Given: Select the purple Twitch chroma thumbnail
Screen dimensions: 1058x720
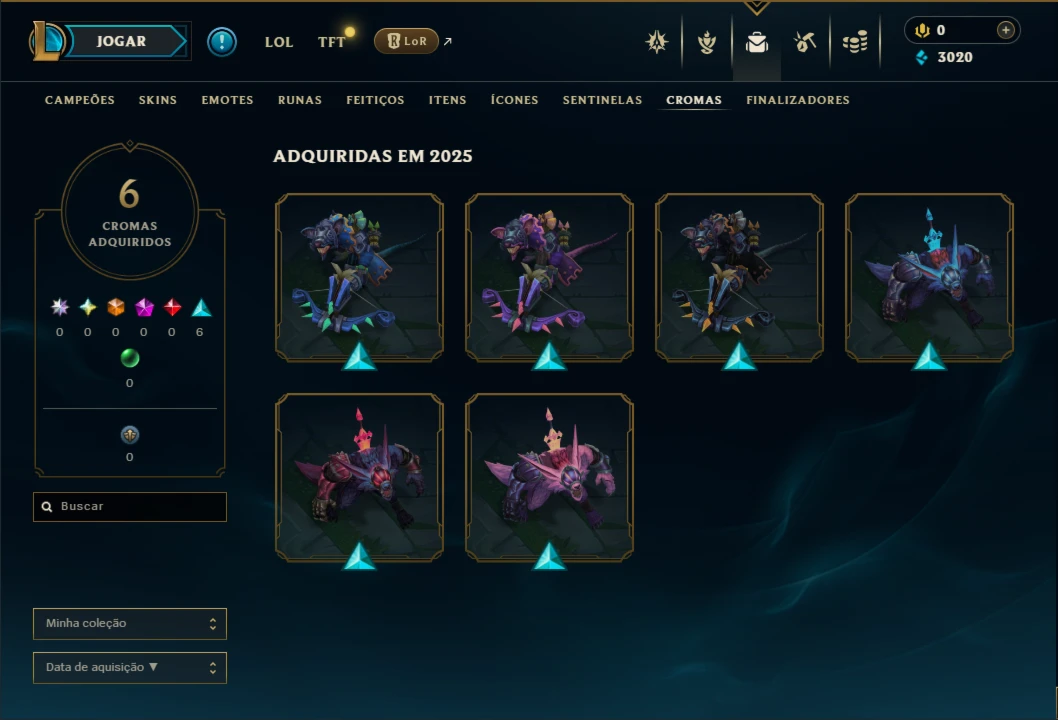Looking at the screenshot, I should click(x=549, y=278).
